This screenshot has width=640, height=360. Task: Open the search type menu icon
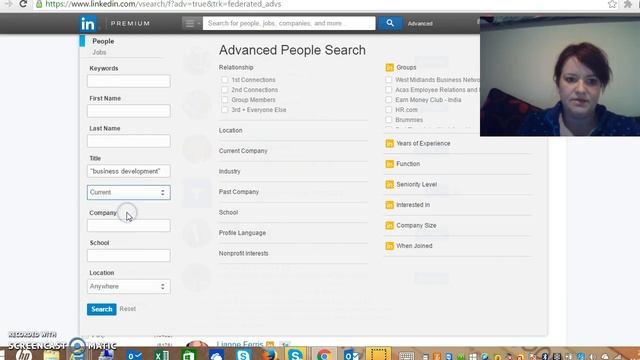click(x=191, y=23)
